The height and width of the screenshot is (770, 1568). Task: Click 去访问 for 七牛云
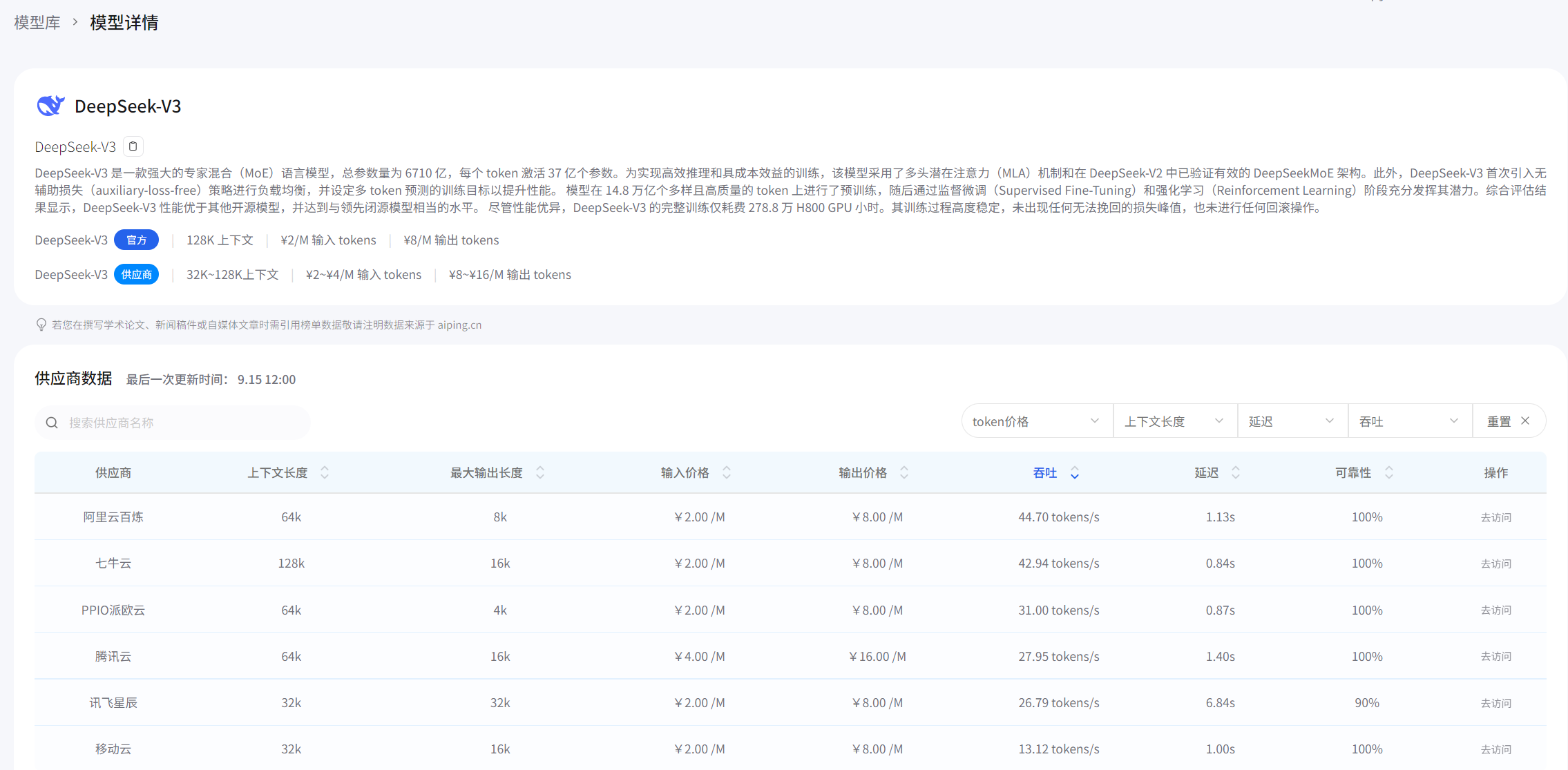pos(1496,564)
